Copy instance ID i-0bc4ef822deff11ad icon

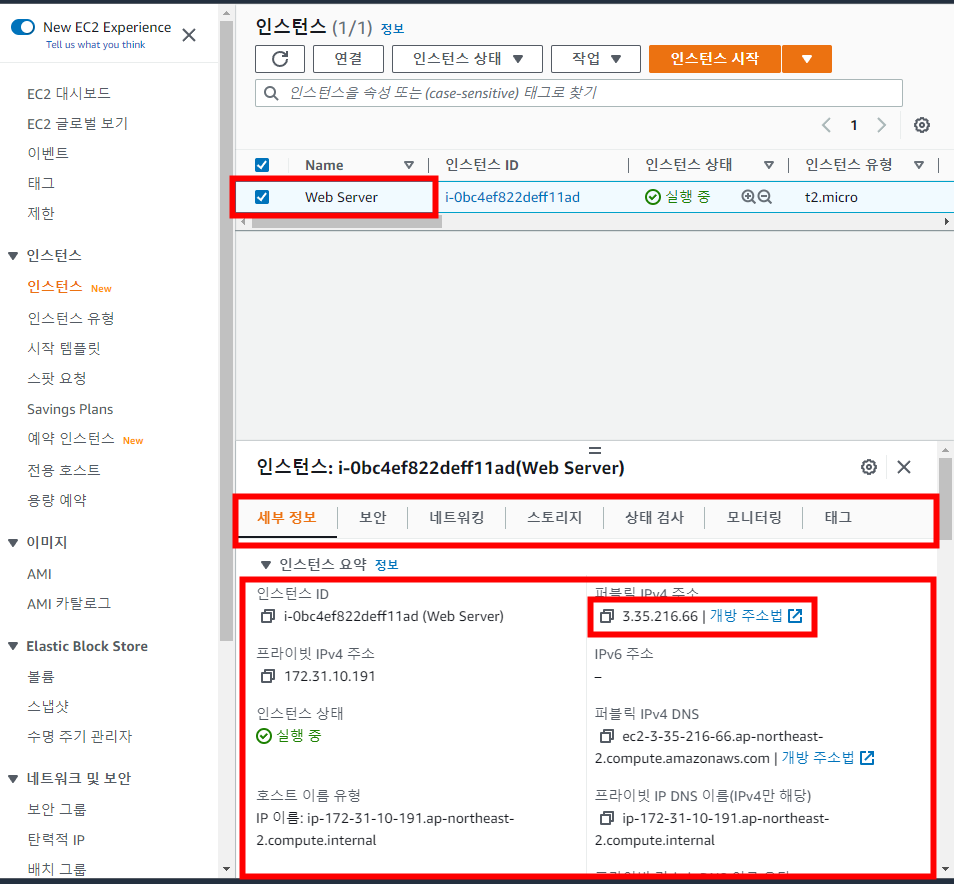point(267,616)
